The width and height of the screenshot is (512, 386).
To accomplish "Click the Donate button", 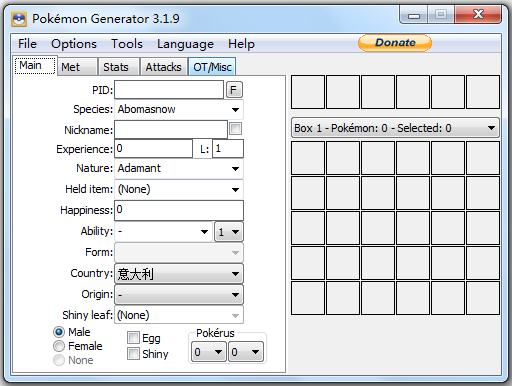I will tap(395, 43).
